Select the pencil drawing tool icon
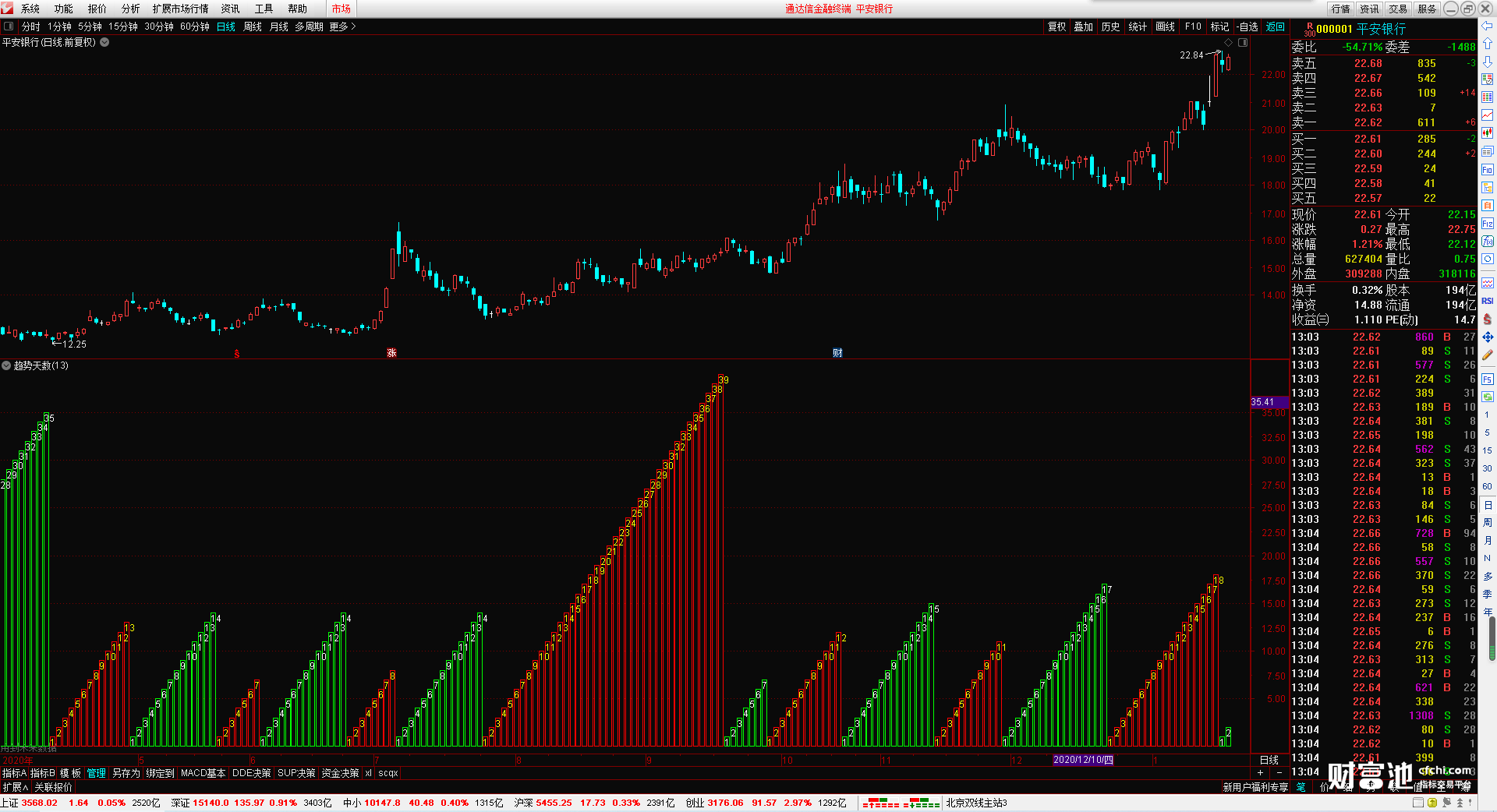The image size is (1497, 812). coord(1488,355)
